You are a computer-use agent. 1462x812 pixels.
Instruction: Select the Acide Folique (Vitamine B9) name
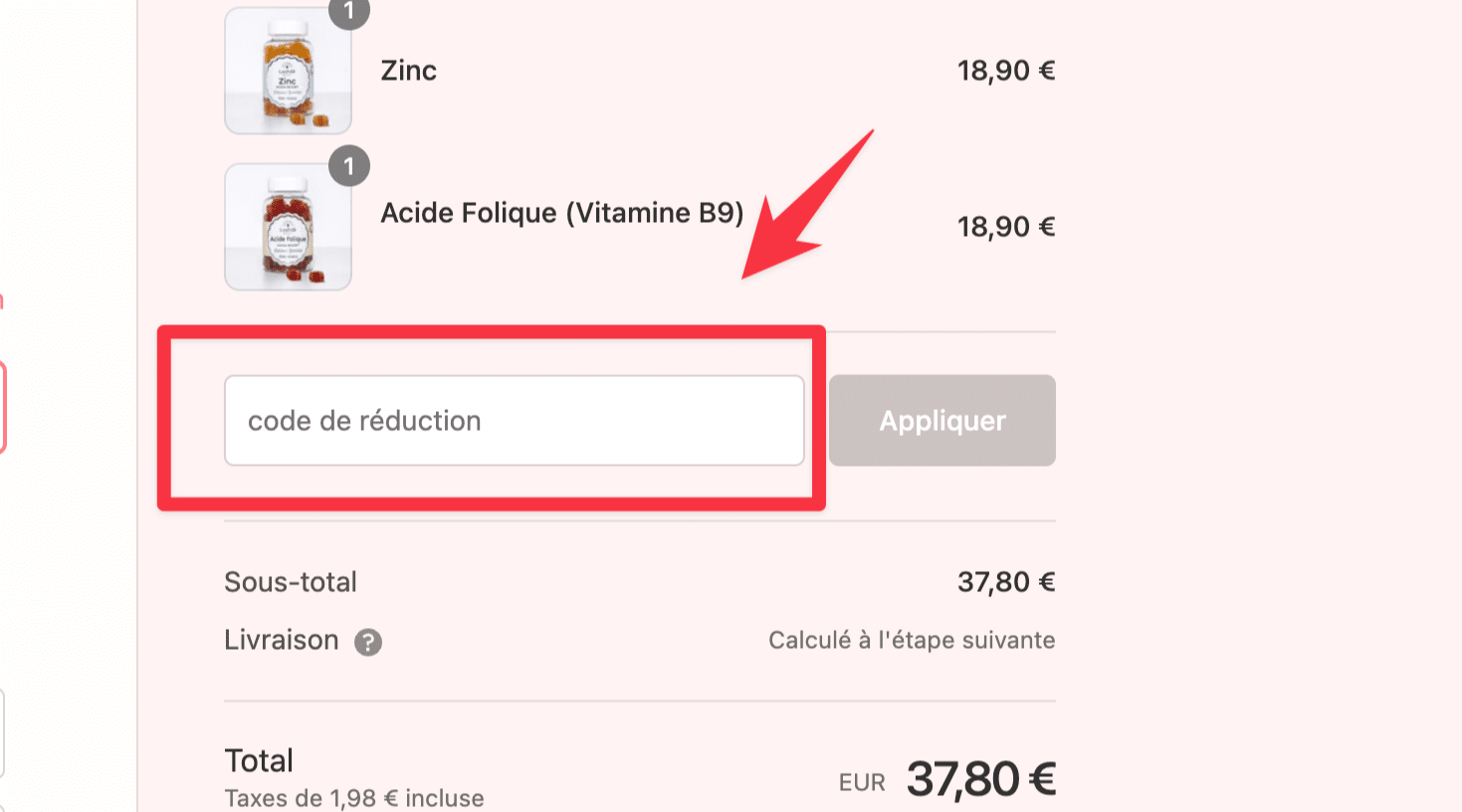point(562,213)
